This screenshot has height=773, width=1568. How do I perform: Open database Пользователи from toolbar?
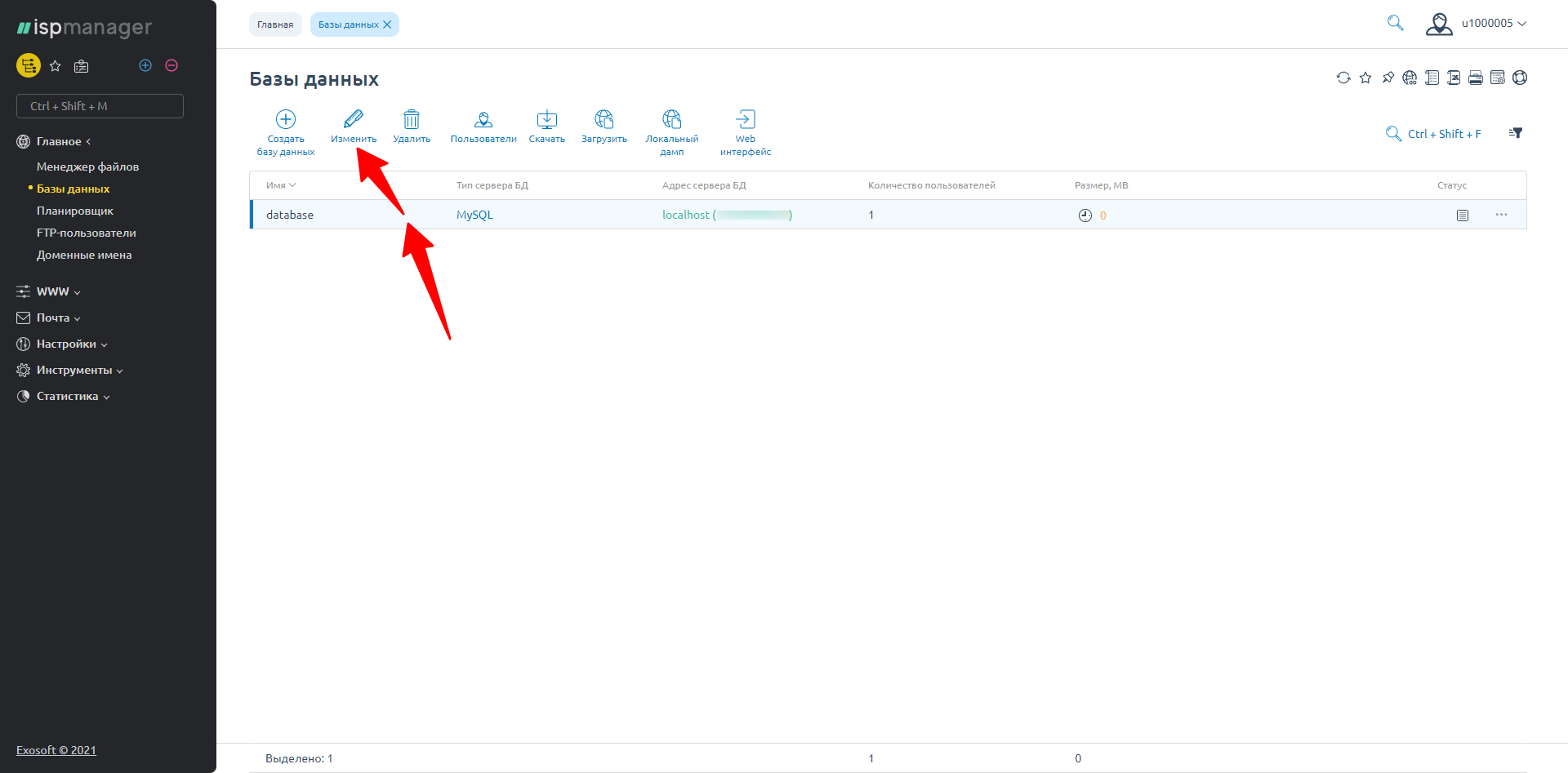click(483, 119)
